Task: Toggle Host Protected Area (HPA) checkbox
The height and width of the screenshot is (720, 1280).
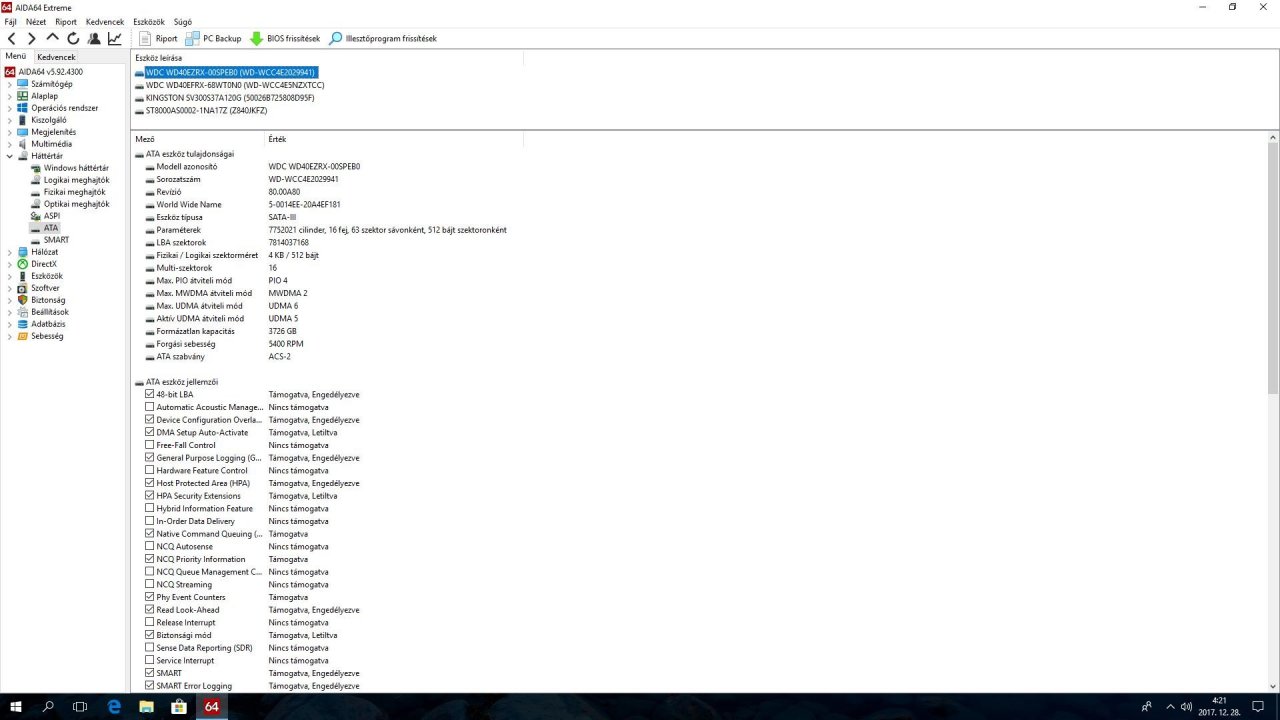Action: [x=150, y=483]
